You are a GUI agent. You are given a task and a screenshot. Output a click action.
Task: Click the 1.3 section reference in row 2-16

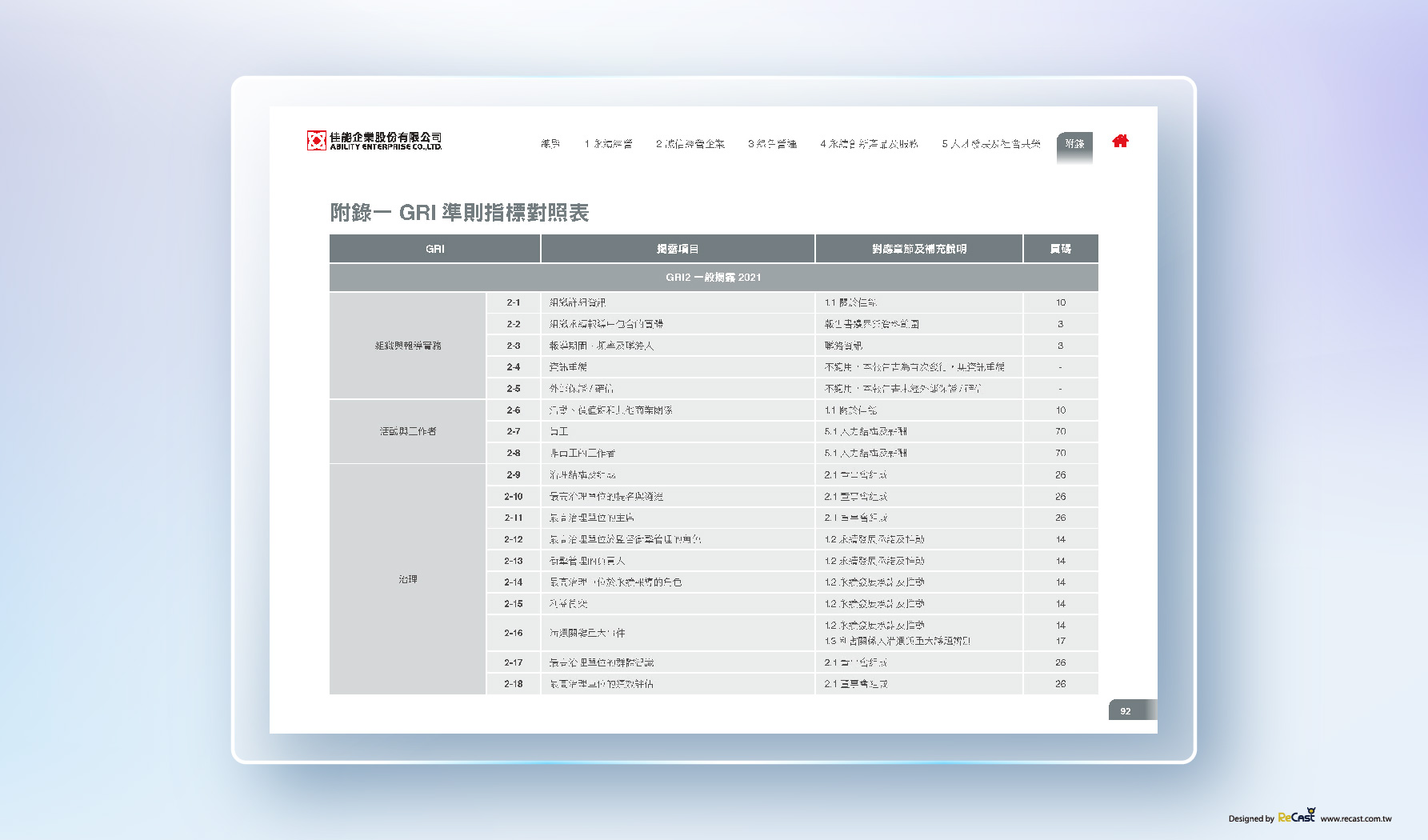[x=898, y=641]
